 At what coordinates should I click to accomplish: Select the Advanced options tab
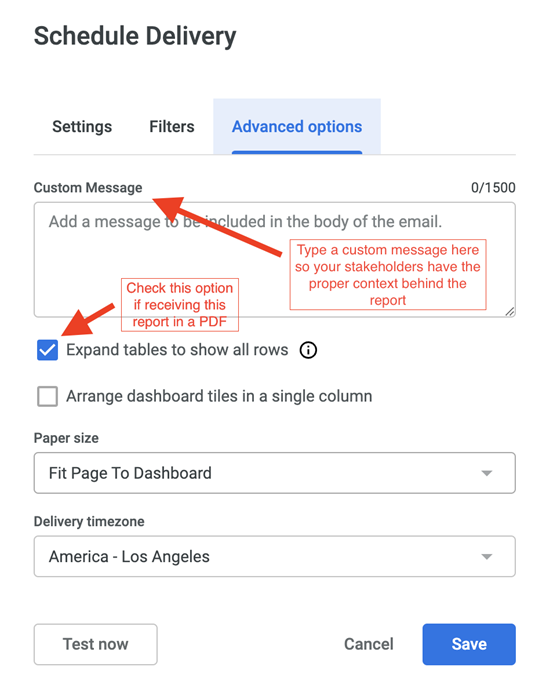pyautogui.click(x=297, y=127)
